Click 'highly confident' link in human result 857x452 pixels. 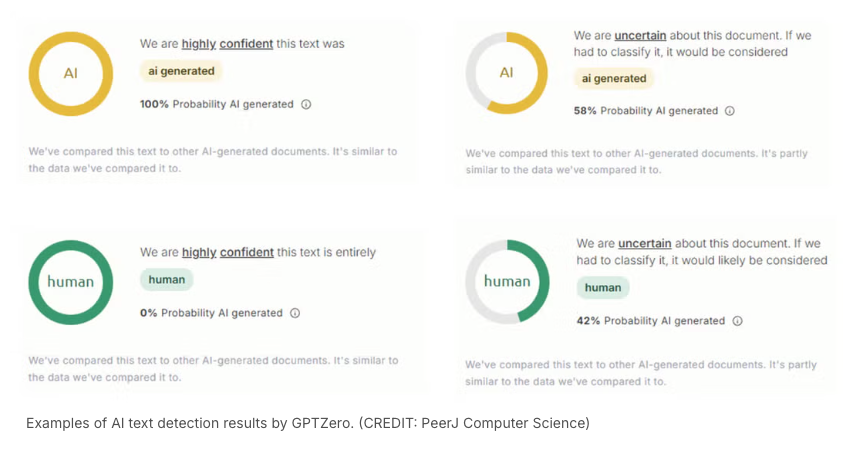point(228,253)
